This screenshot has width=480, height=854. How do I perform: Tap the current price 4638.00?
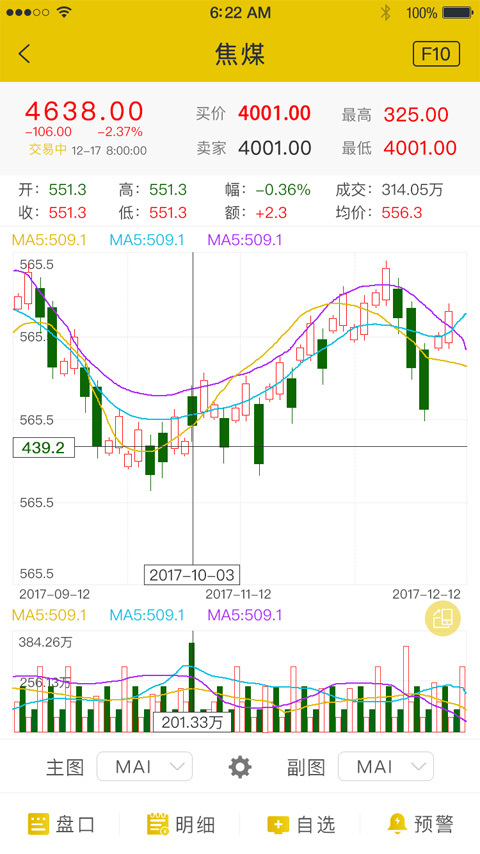84,111
